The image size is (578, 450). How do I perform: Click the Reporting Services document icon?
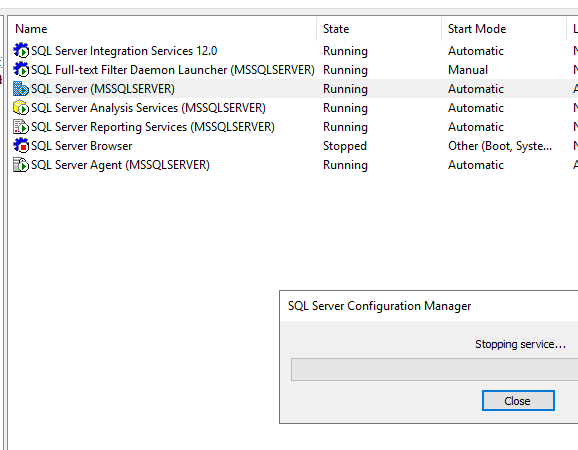point(21,127)
